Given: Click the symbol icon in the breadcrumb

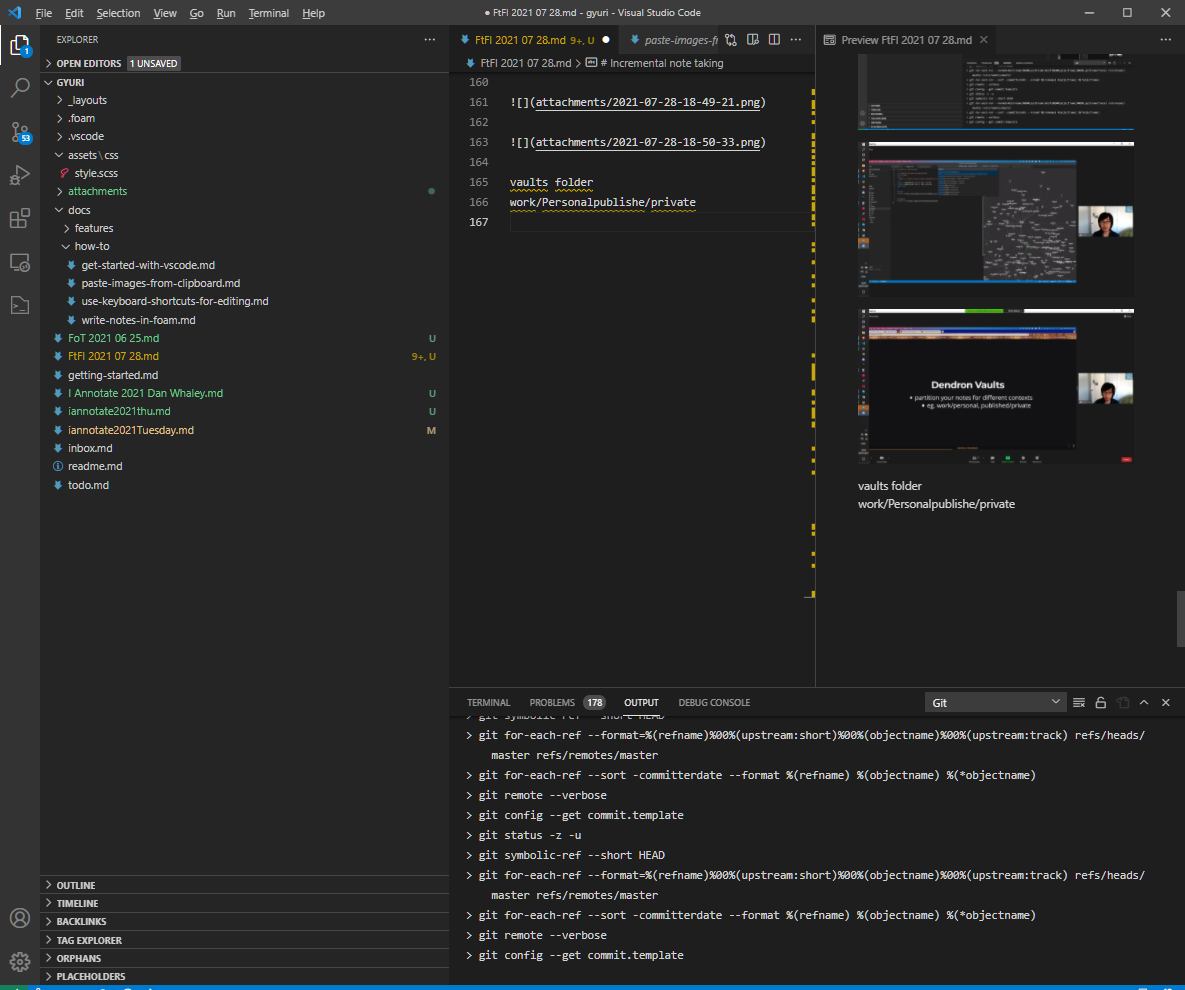Looking at the screenshot, I should [x=591, y=63].
